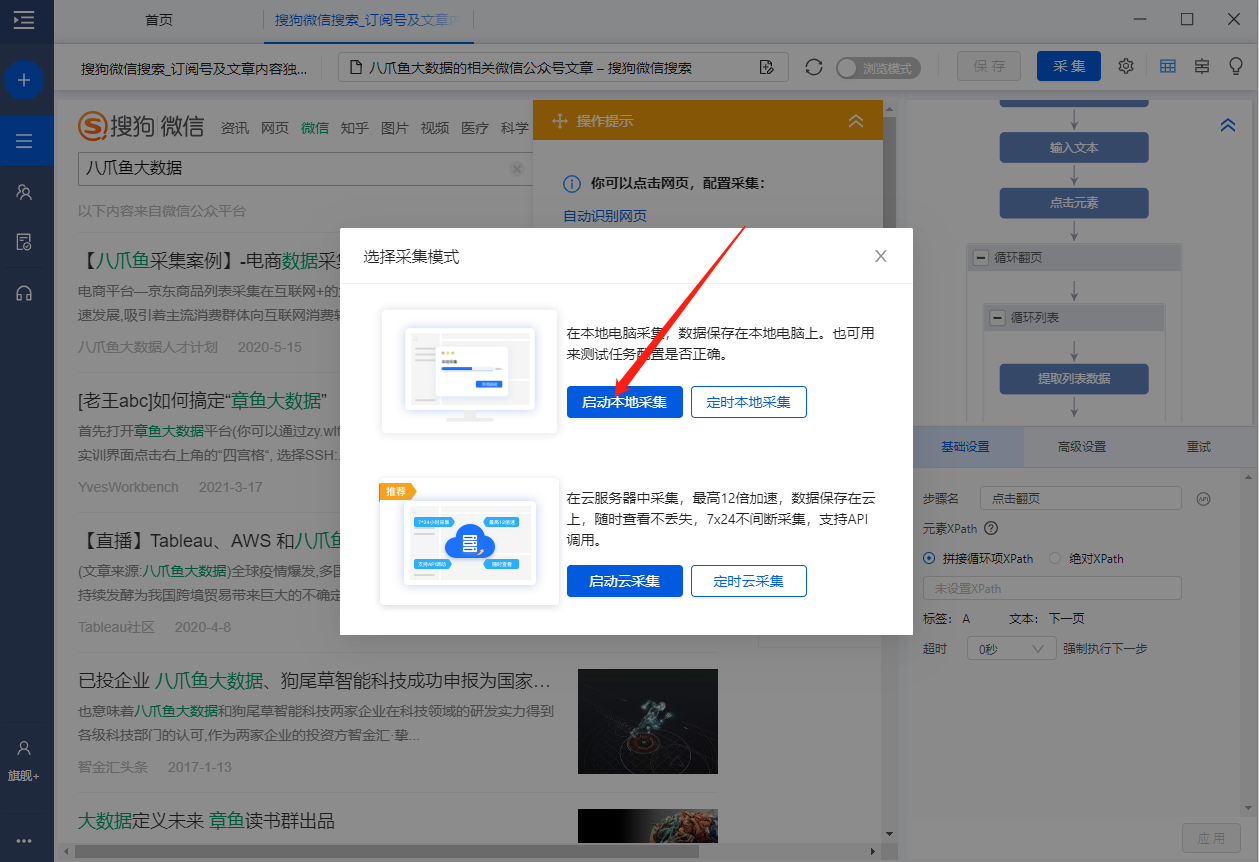Viewport: 1259px width, 862px height.
Task: Click the 步骤名 点击翻页 field
Action: [x=1080, y=498]
